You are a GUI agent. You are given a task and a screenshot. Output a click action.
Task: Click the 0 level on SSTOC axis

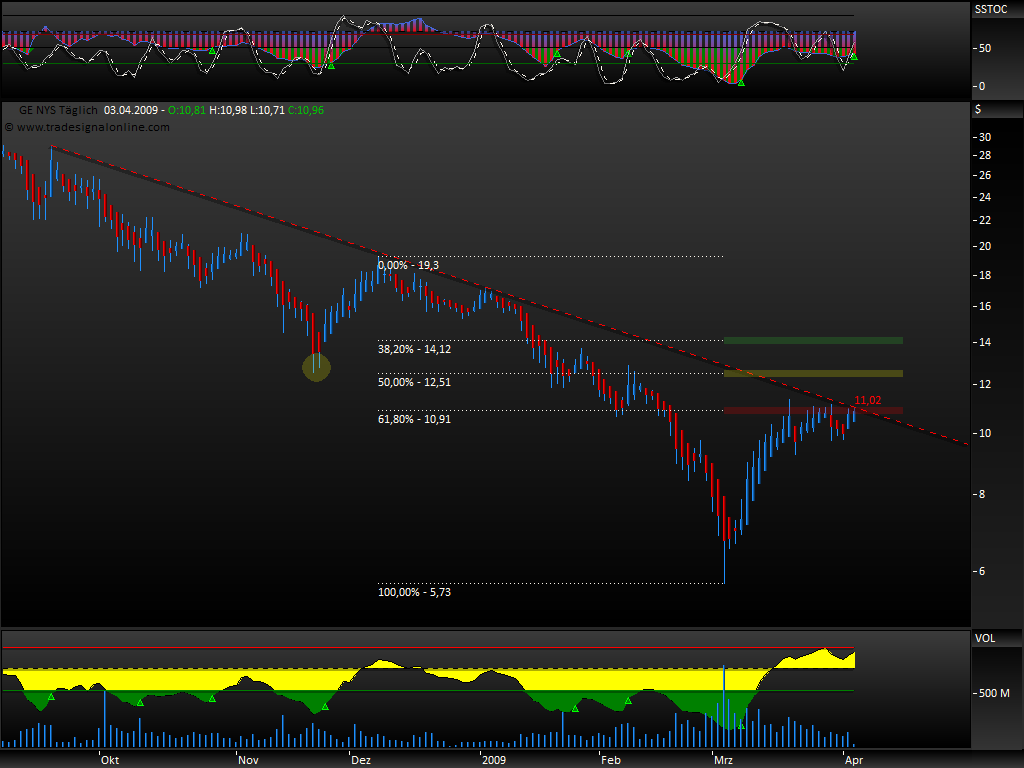click(982, 86)
